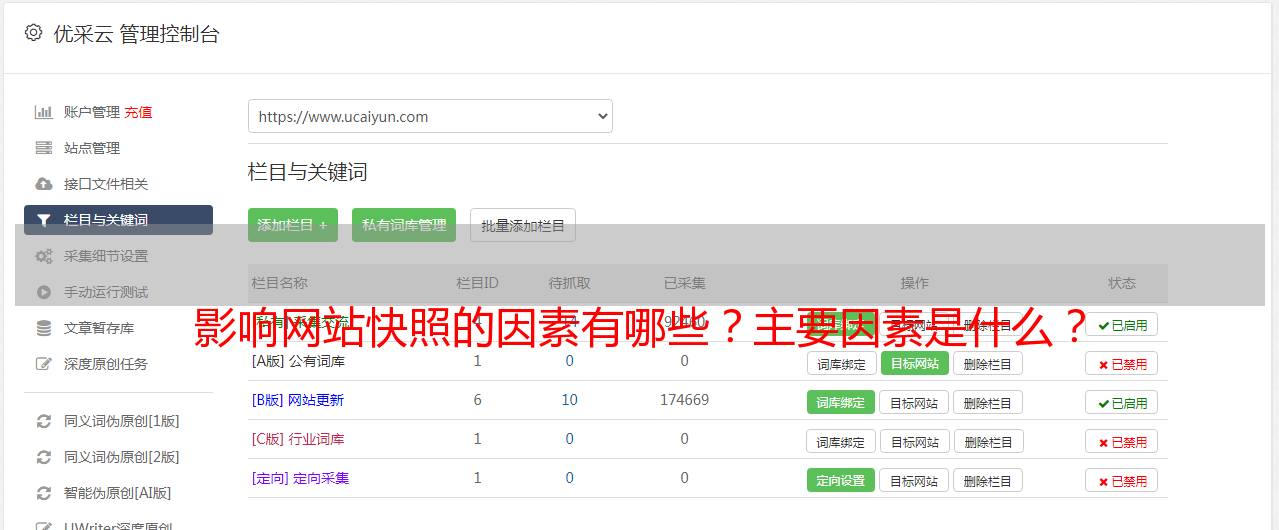Click the edit icon for 深度原创任务
1279x530 pixels.
click(x=43, y=364)
